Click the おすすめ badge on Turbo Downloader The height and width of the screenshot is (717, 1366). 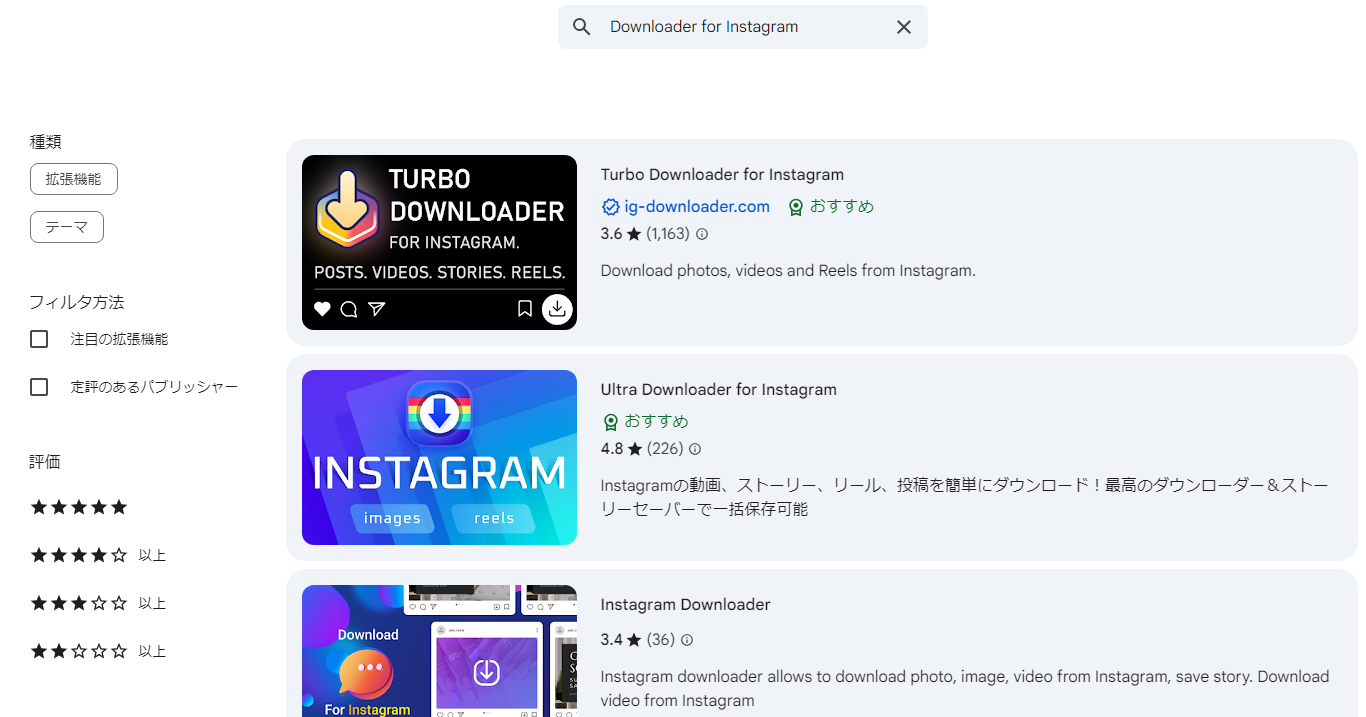831,207
